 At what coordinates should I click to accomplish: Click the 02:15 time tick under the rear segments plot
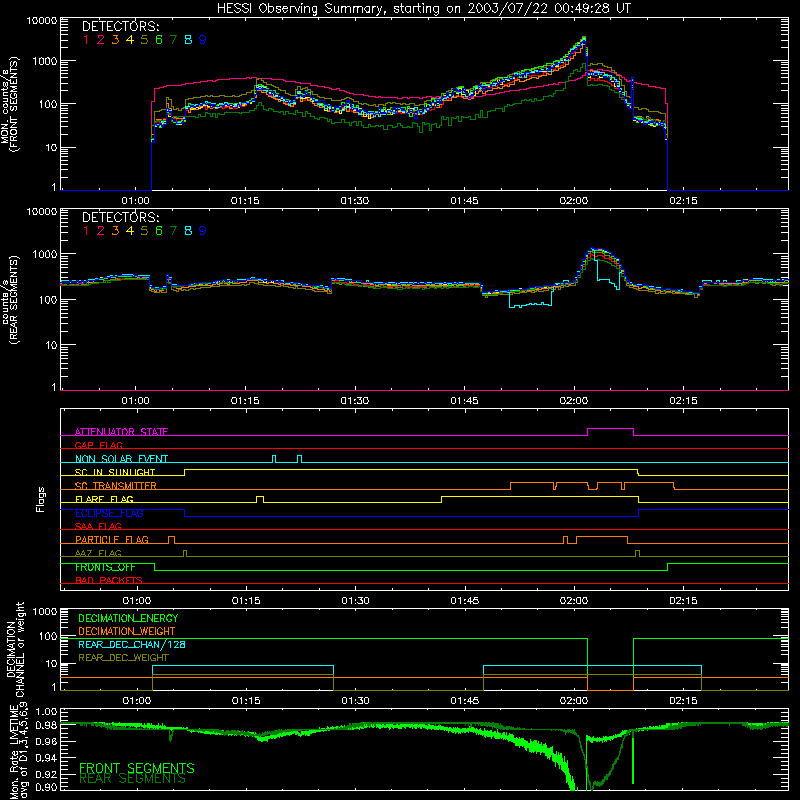click(683, 401)
